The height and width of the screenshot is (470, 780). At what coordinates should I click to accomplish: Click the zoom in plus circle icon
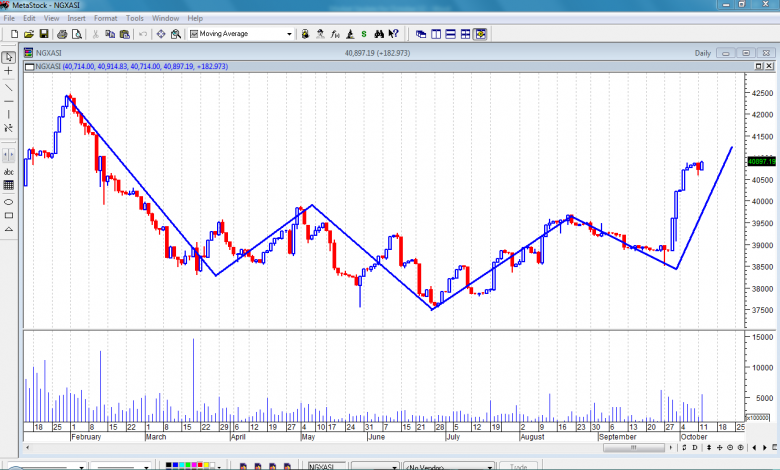coord(741,447)
